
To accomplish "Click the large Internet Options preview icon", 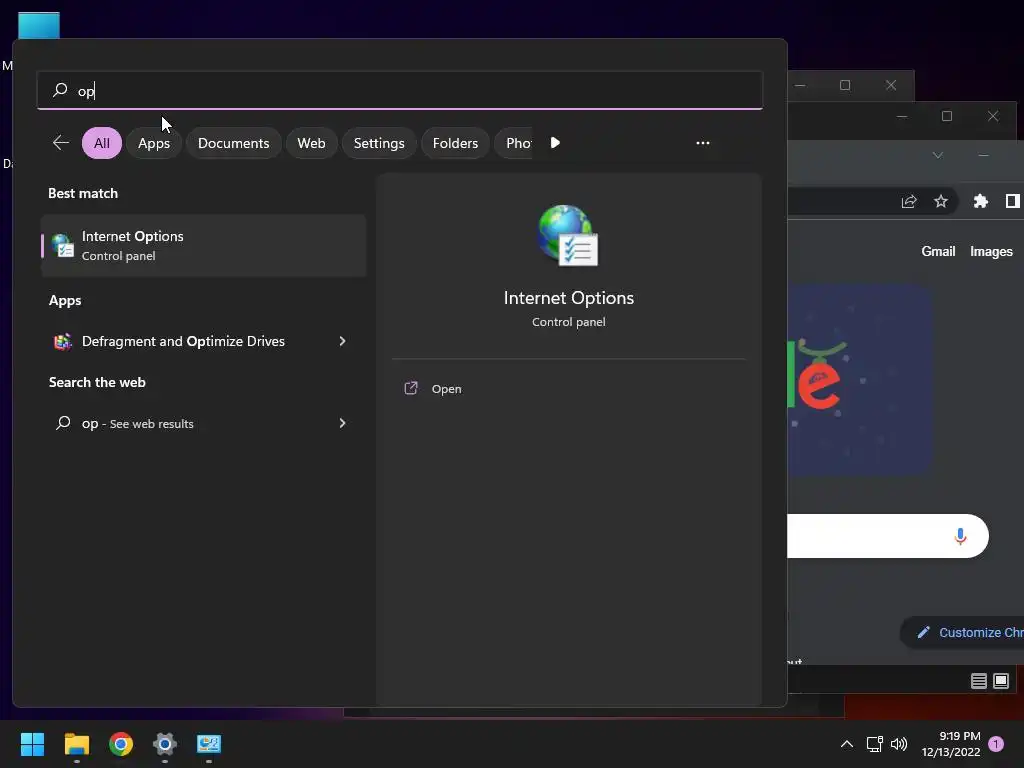I will tap(568, 235).
